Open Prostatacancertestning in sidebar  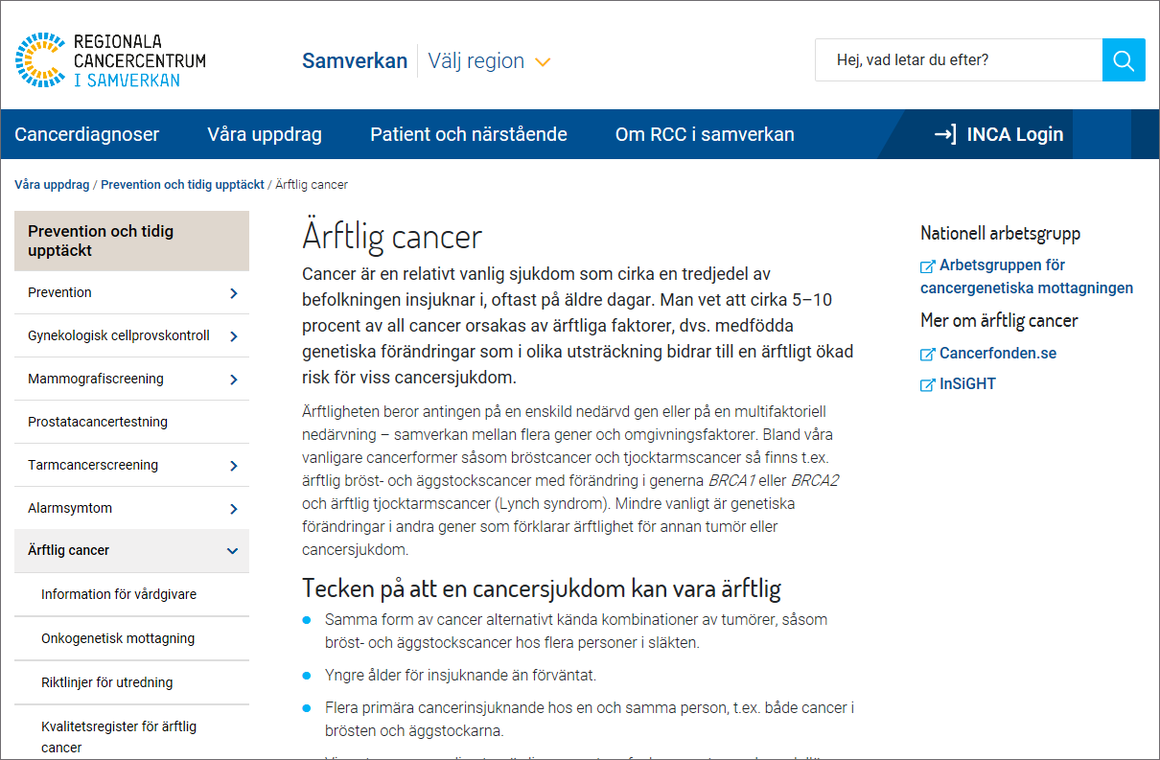click(x=98, y=422)
